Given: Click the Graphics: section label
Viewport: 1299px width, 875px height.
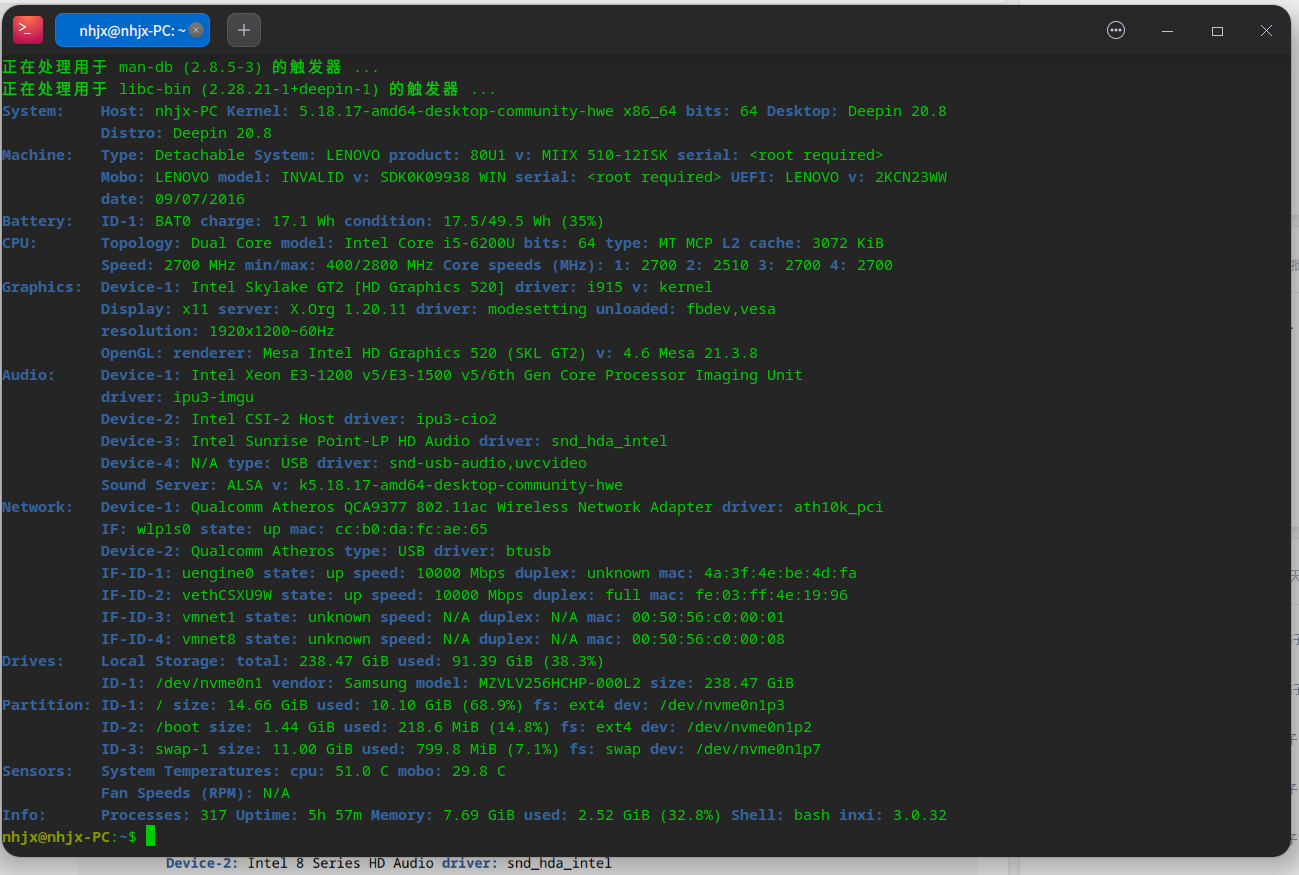Looking at the screenshot, I should click(x=42, y=287).
